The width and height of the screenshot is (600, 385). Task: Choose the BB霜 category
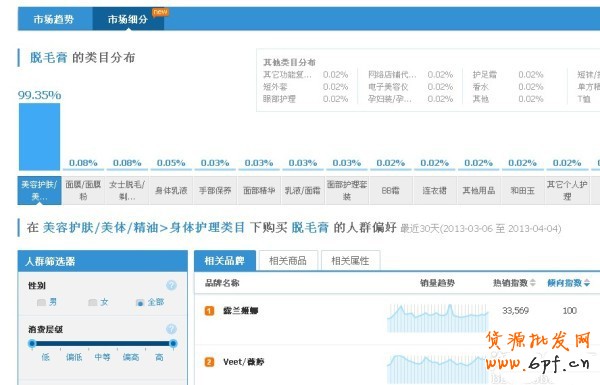(x=391, y=190)
